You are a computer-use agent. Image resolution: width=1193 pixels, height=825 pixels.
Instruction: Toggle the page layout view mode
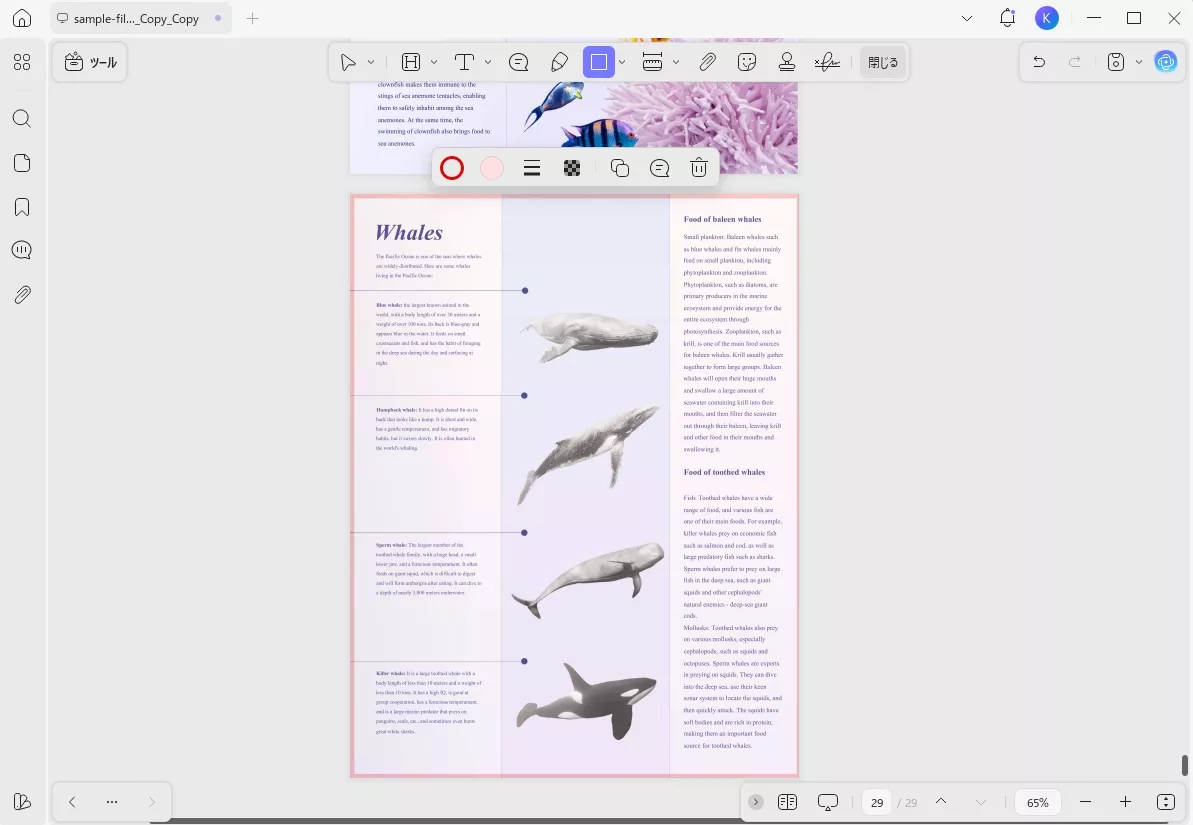click(787, 802)
